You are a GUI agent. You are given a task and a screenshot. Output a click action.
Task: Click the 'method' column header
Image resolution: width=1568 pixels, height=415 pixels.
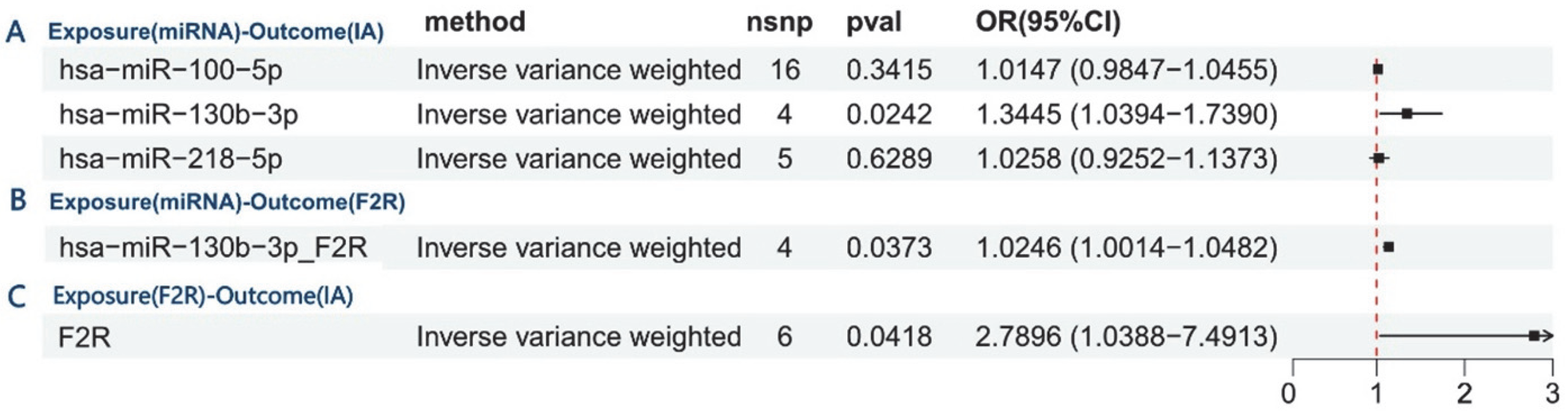click(475, 22)
